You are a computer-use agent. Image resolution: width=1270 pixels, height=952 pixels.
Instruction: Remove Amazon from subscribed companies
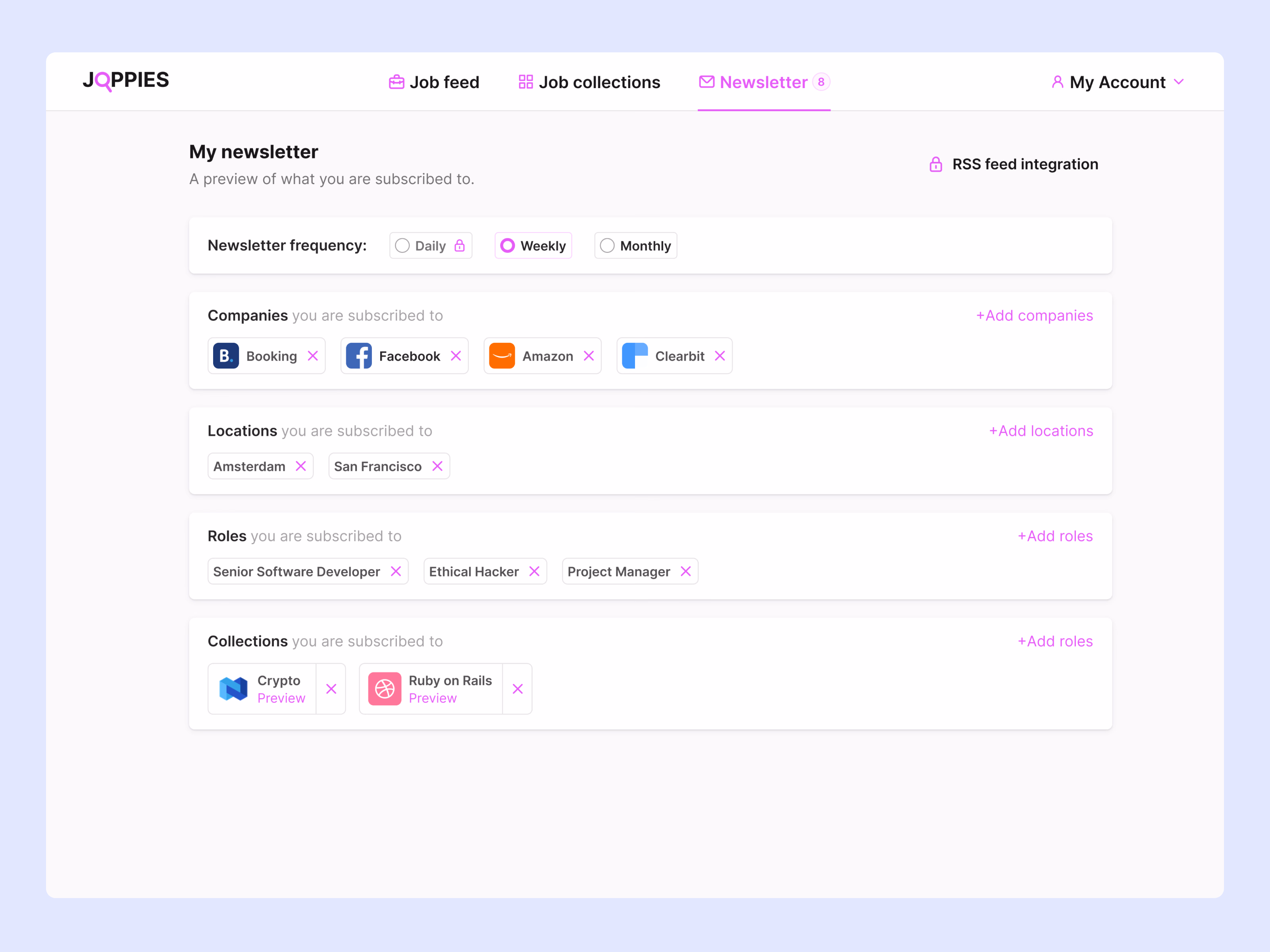[589, 356]
